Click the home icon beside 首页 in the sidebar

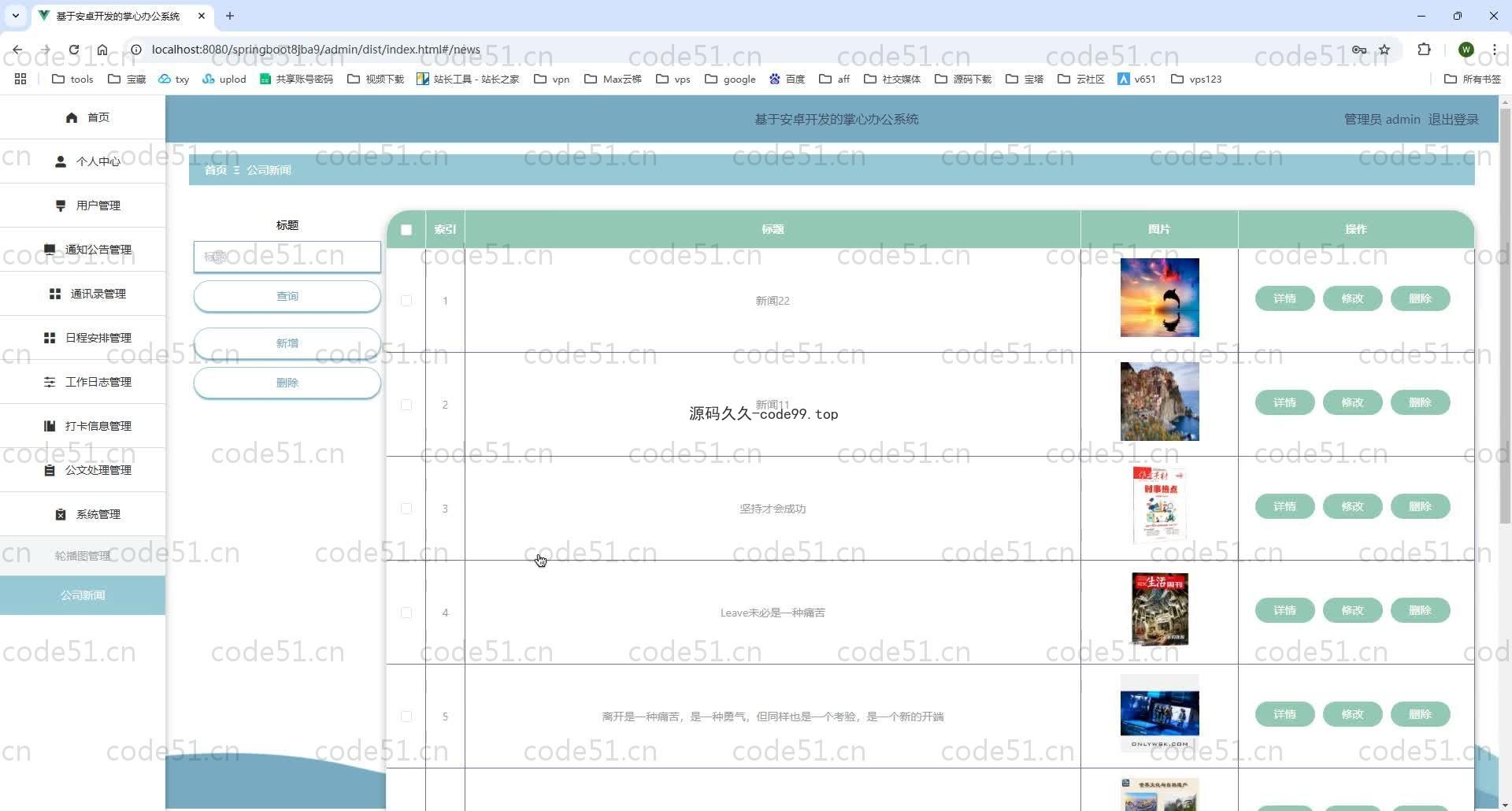coord(72,117)
